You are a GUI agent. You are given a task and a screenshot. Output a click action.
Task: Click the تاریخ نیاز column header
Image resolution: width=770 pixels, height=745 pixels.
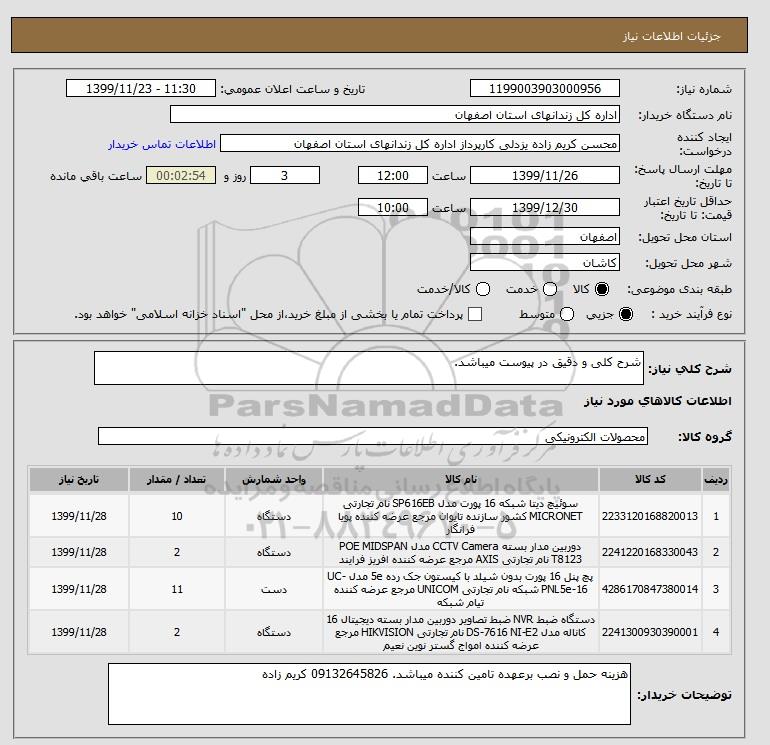79,479
